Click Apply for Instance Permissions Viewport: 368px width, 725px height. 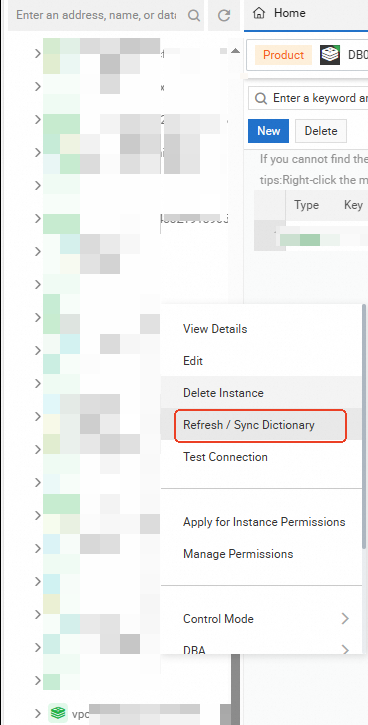coord(264,522)
